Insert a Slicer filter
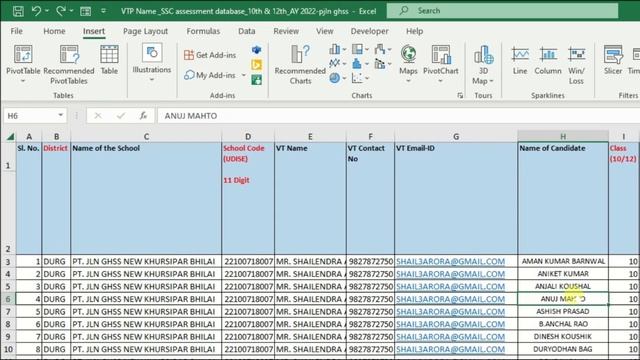640x360 pixels. 613,60
